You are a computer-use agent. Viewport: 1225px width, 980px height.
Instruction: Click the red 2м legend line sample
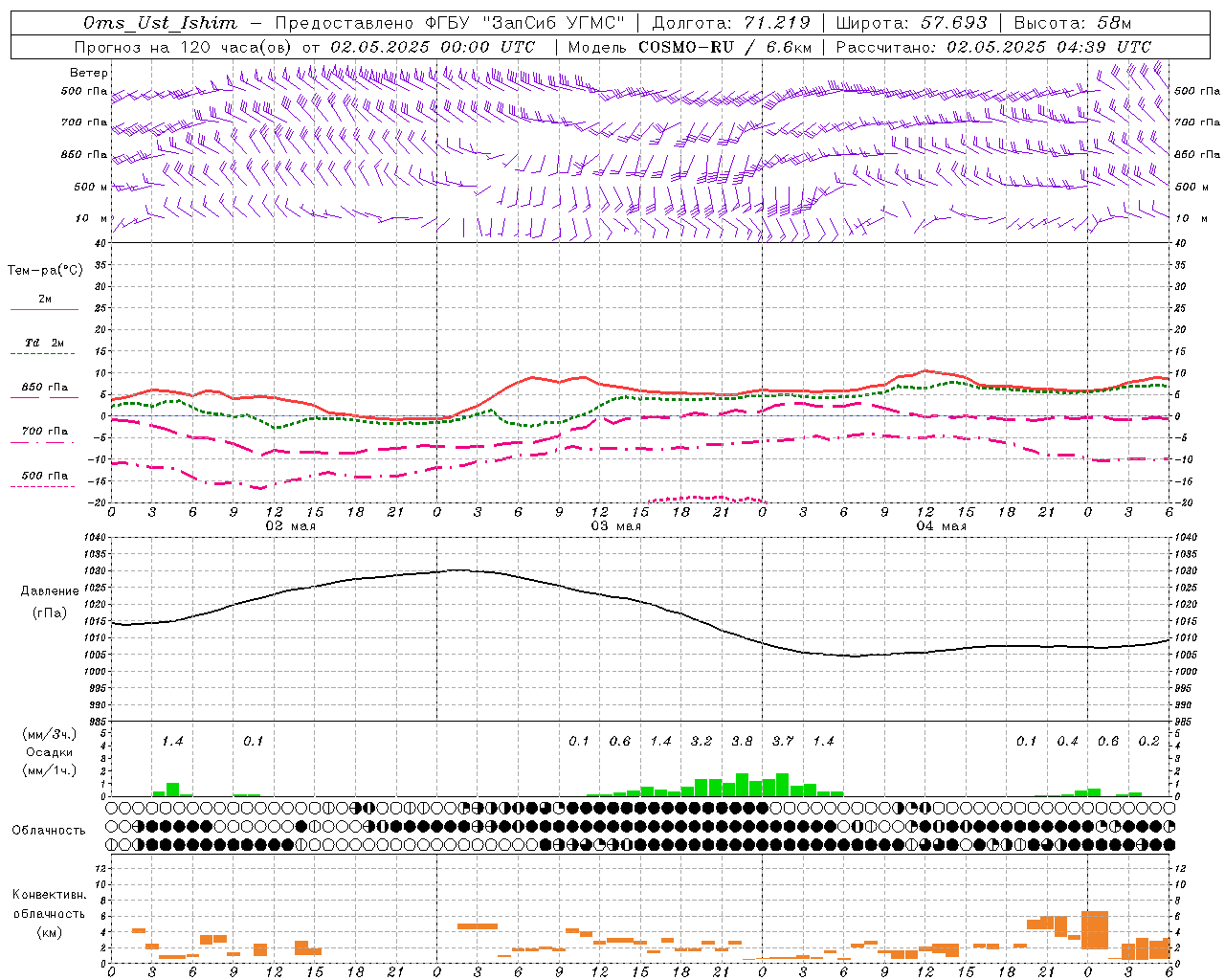pyautogui.click(x=44, y=310)
